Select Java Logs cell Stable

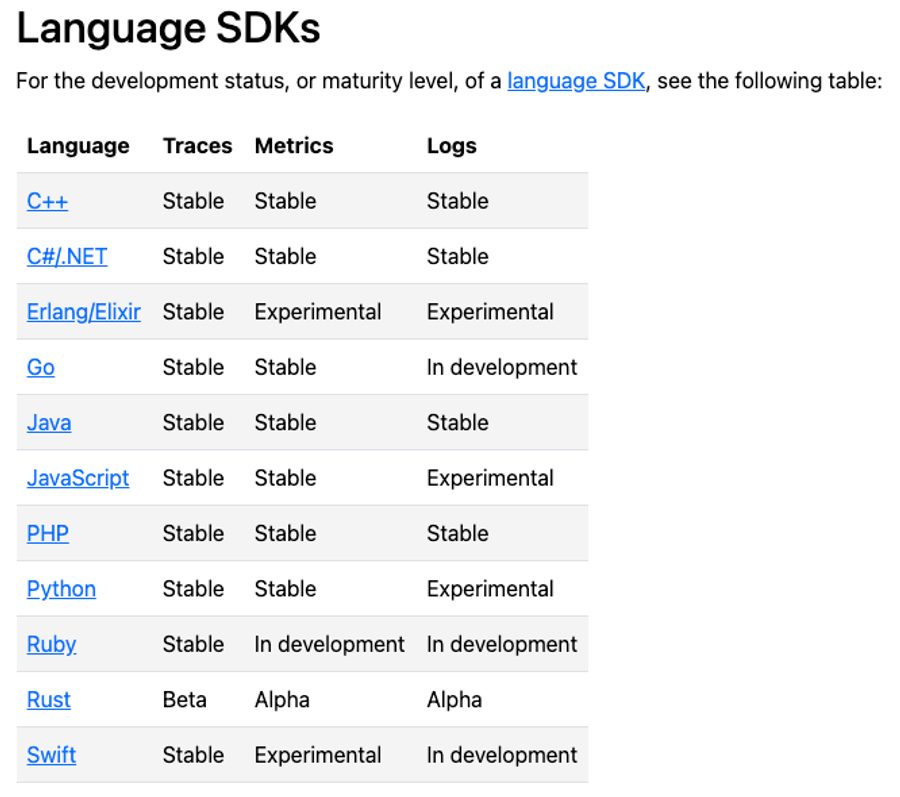pyautogui.click(x=457, y=423)
